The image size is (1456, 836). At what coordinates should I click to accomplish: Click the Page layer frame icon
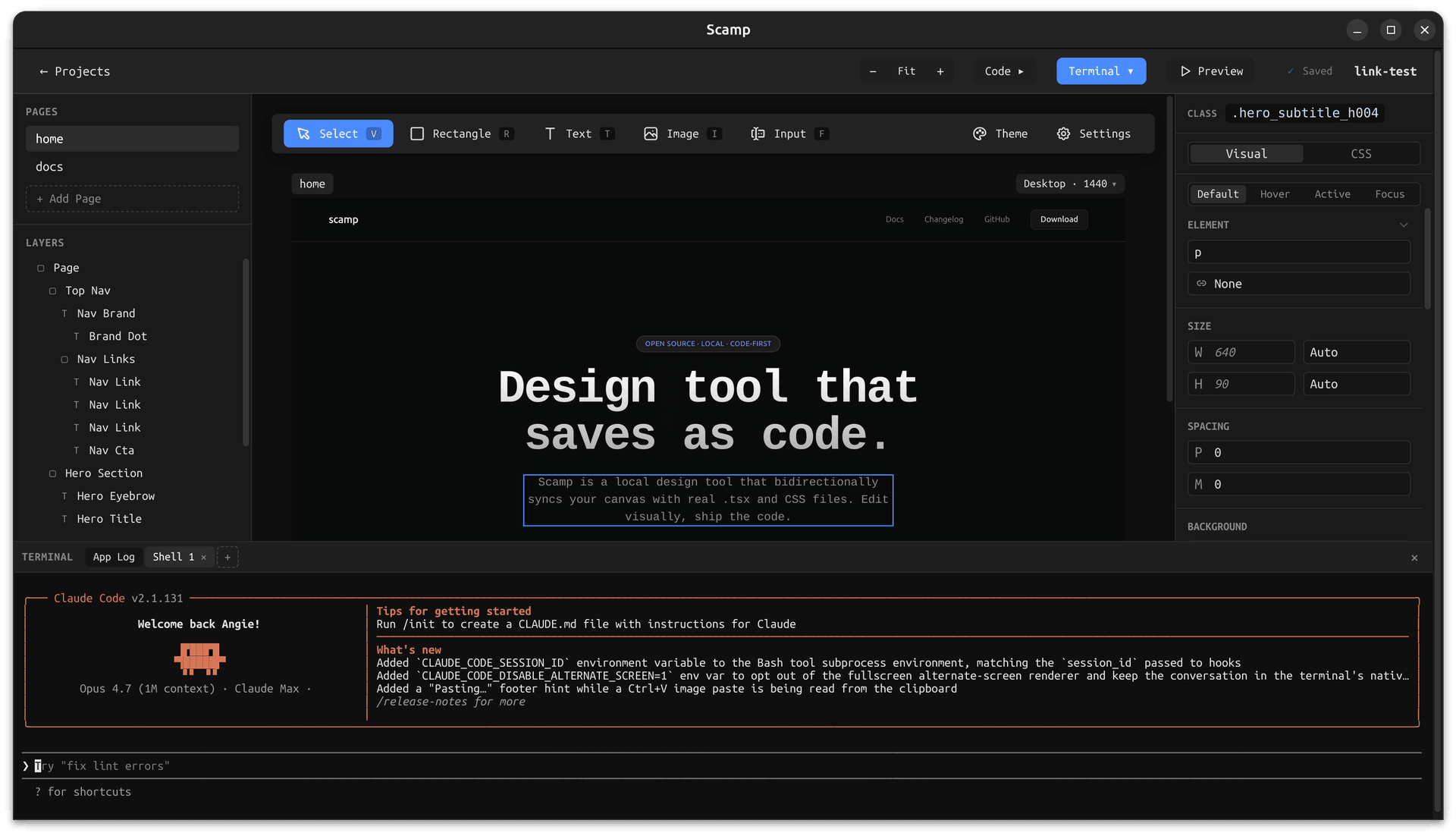(41, 268)
